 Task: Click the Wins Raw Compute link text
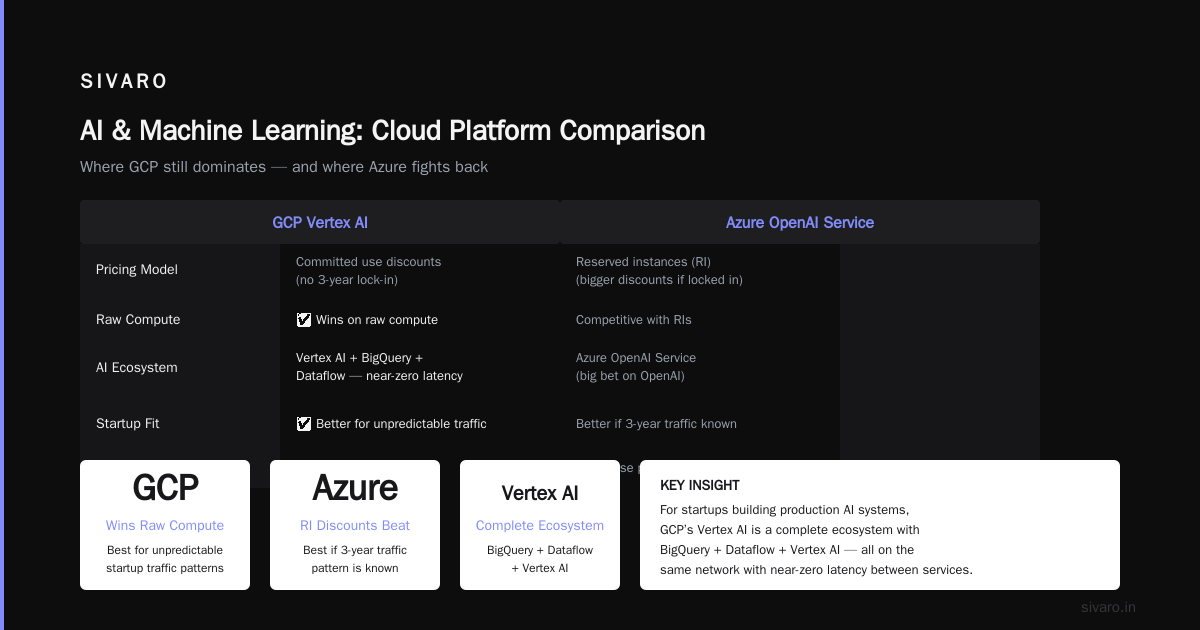click(x=165, y=525)
